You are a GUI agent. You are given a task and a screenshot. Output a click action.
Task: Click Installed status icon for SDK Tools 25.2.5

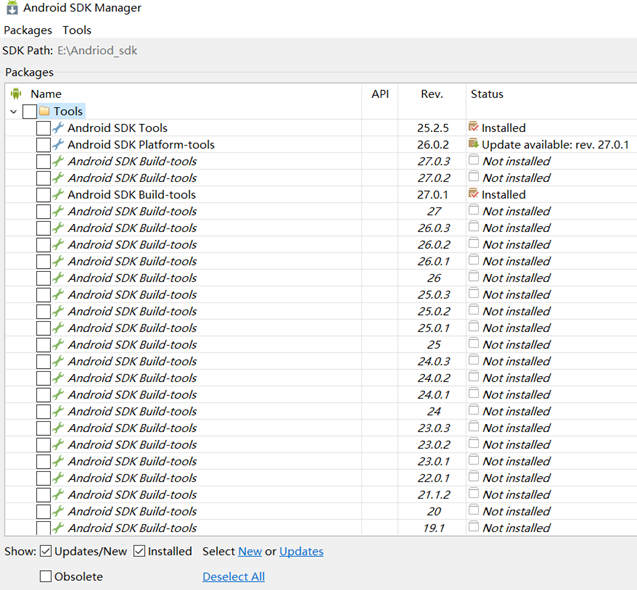(474, 127)
